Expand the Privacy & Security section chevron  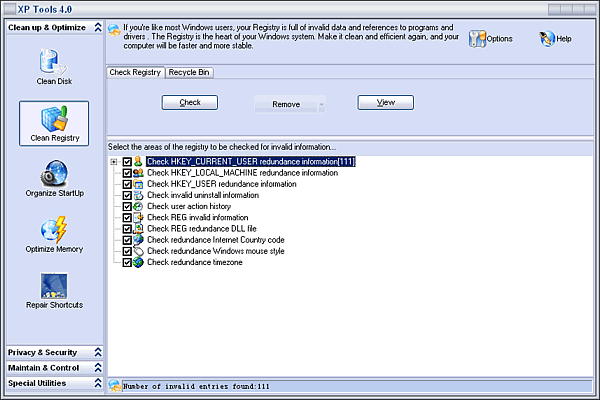coord(98,352)
